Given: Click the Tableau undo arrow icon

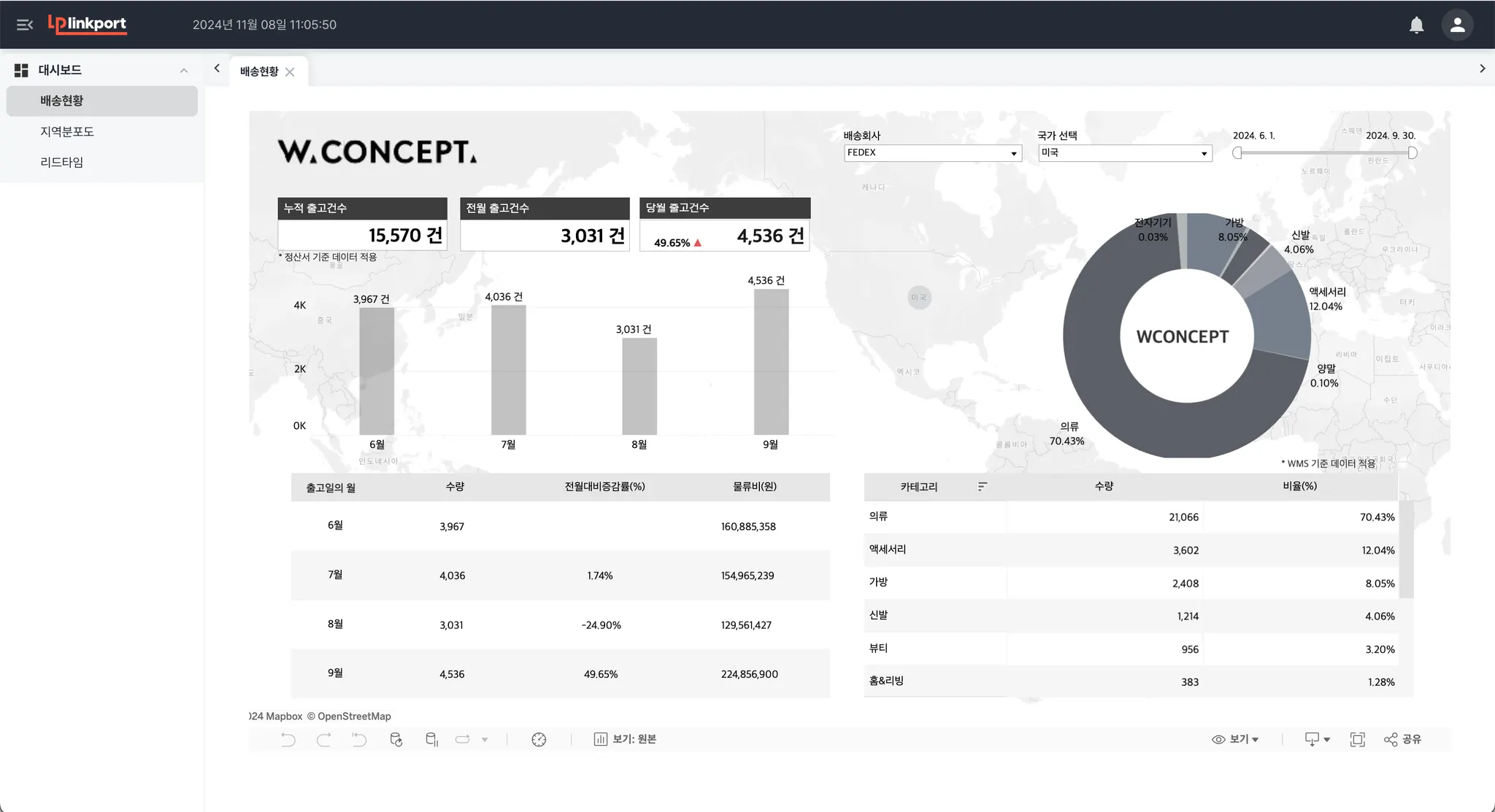Looking at the screenshot, I should (288, 739).
